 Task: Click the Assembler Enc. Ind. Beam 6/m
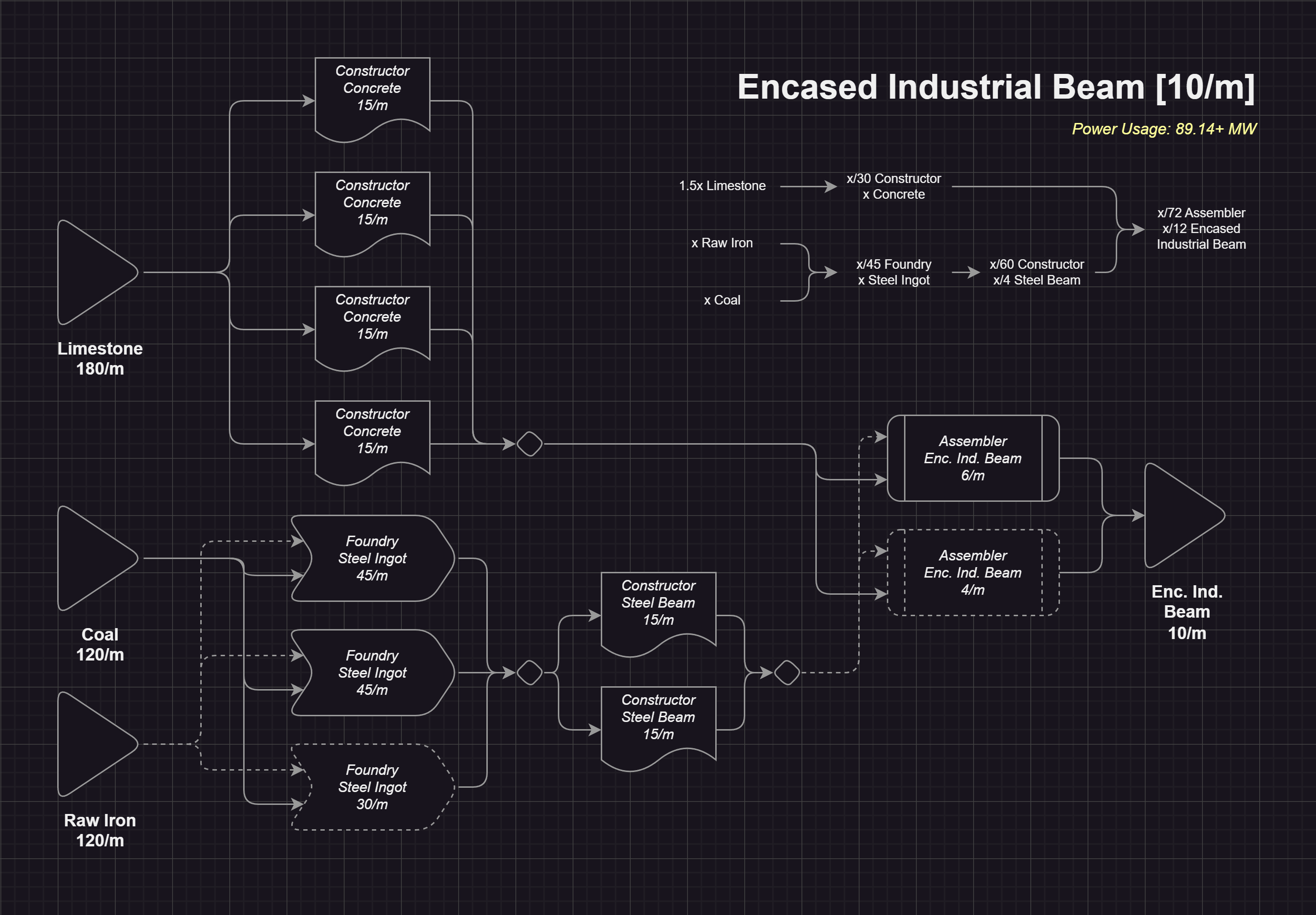click(973, 458)
